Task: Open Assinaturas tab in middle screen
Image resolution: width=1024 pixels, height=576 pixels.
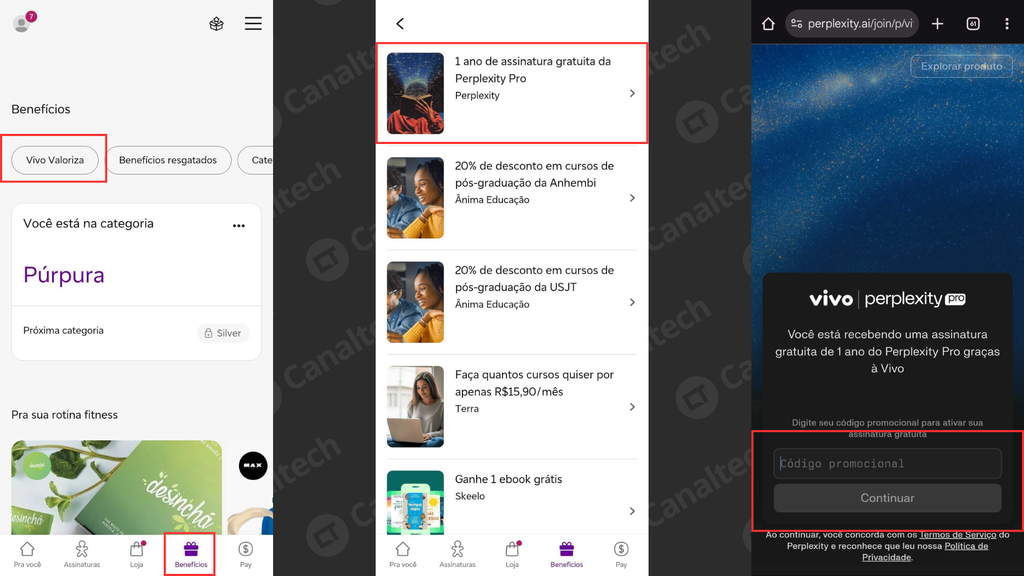Action: pyautogui.click(x=457, y=554)
